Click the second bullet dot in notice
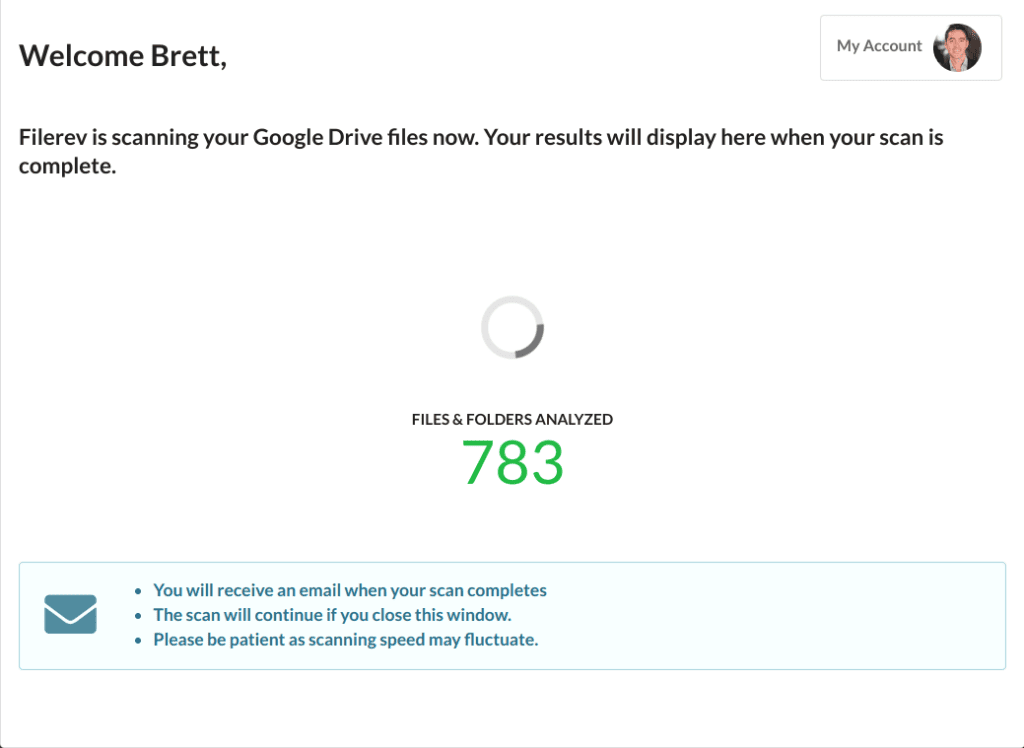1024x748 pixels. pyautogui.click(x=138, y=616)
